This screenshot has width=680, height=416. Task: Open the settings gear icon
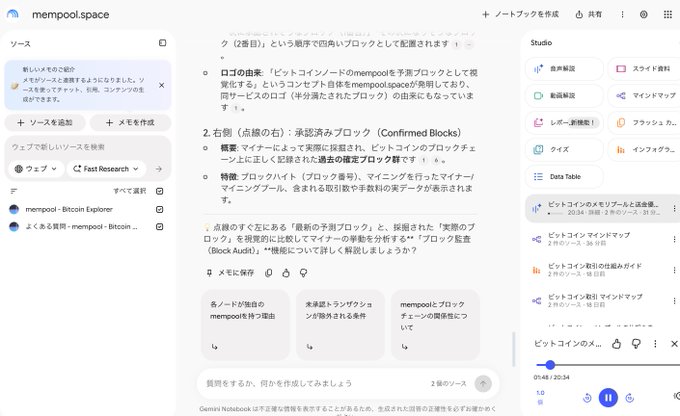(644, 14)
